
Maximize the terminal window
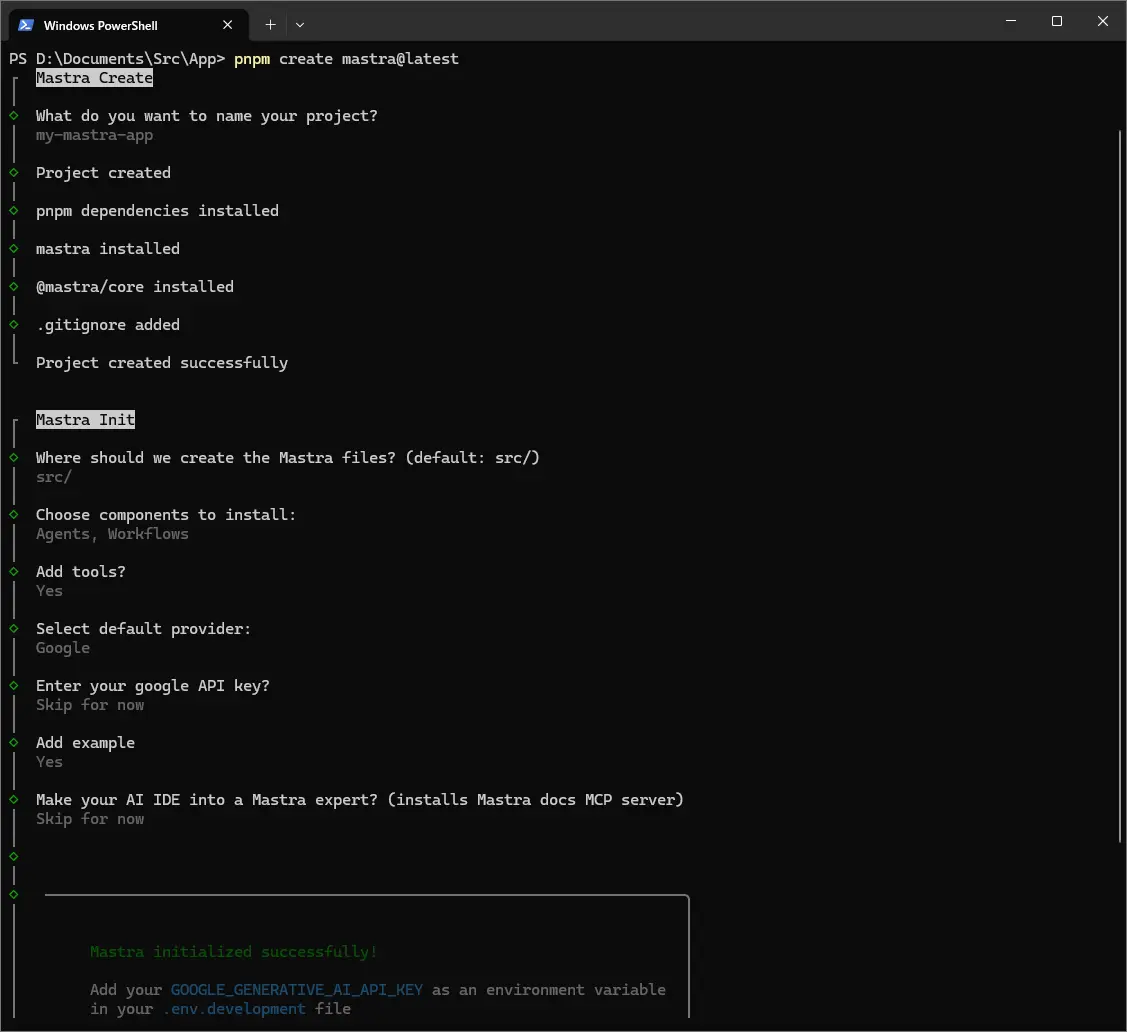point(1057,21)
